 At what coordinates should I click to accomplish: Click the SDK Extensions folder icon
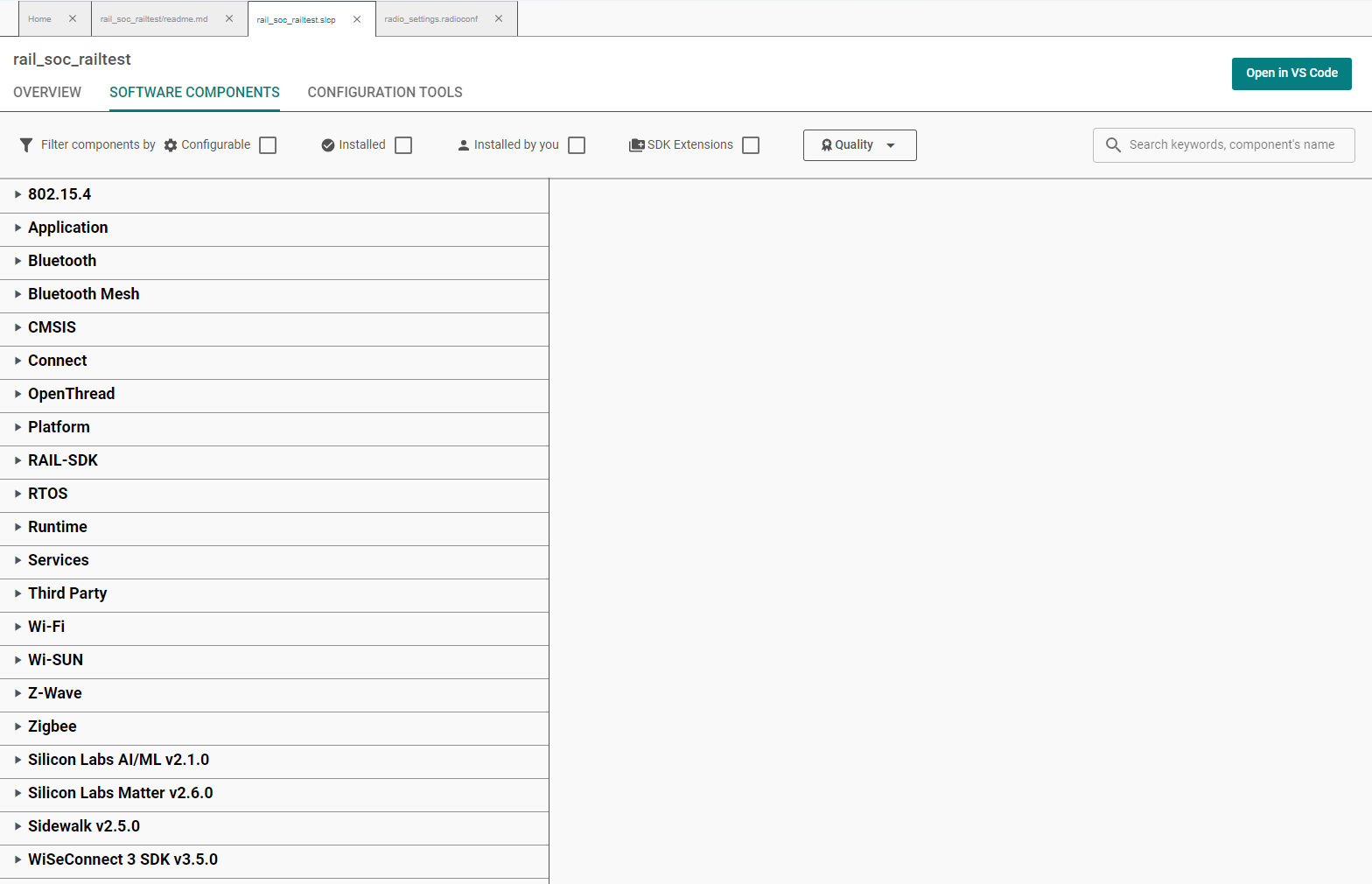click(637, 145)
